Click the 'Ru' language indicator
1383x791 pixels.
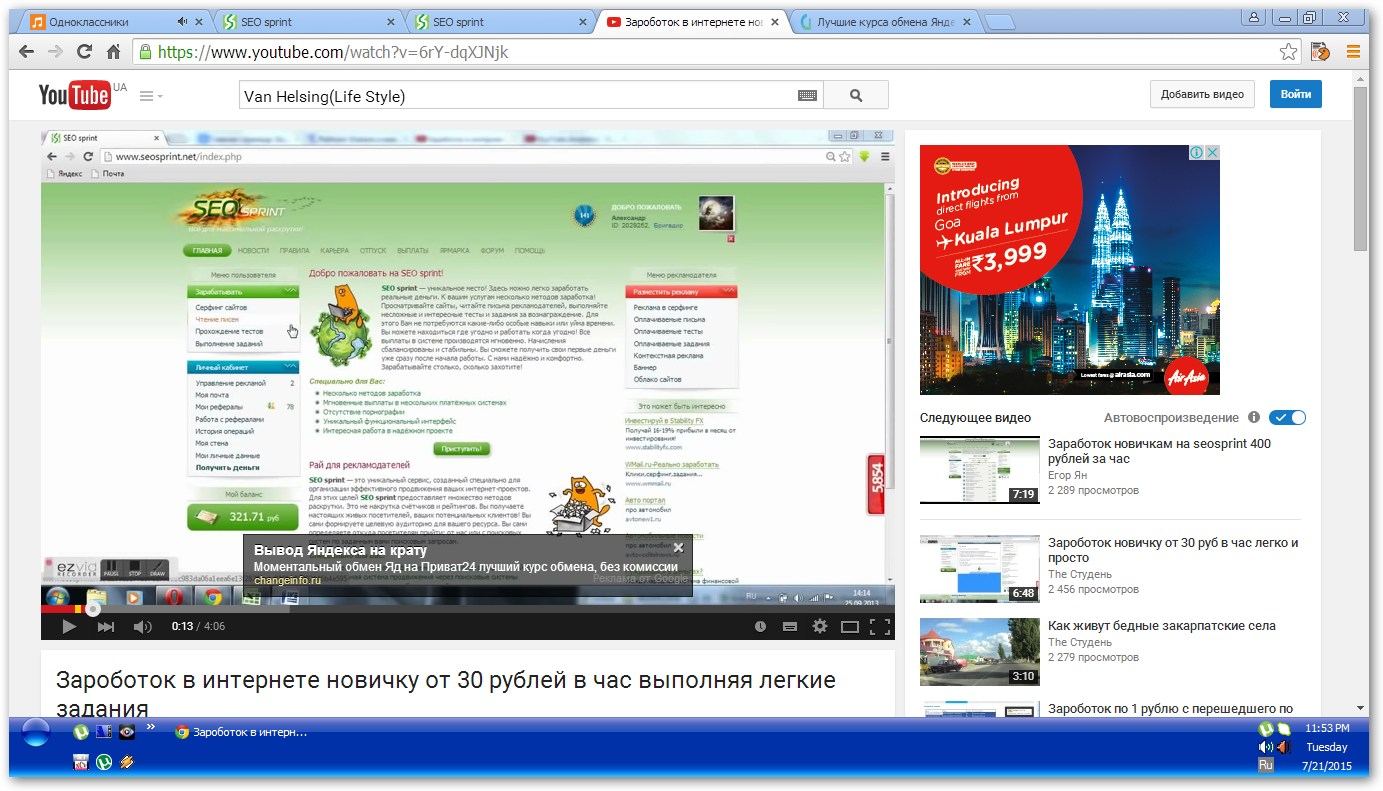1266,765
